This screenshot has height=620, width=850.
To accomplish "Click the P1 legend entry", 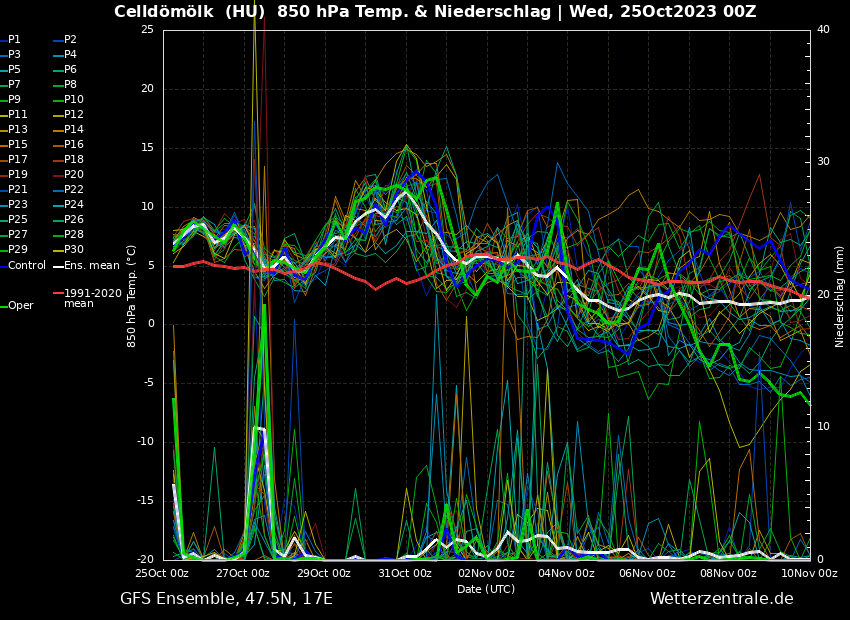I will tap(14, 40).
